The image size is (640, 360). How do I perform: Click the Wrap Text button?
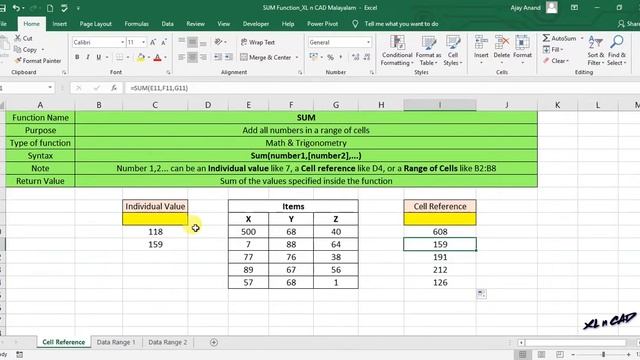tap(258, 42)
